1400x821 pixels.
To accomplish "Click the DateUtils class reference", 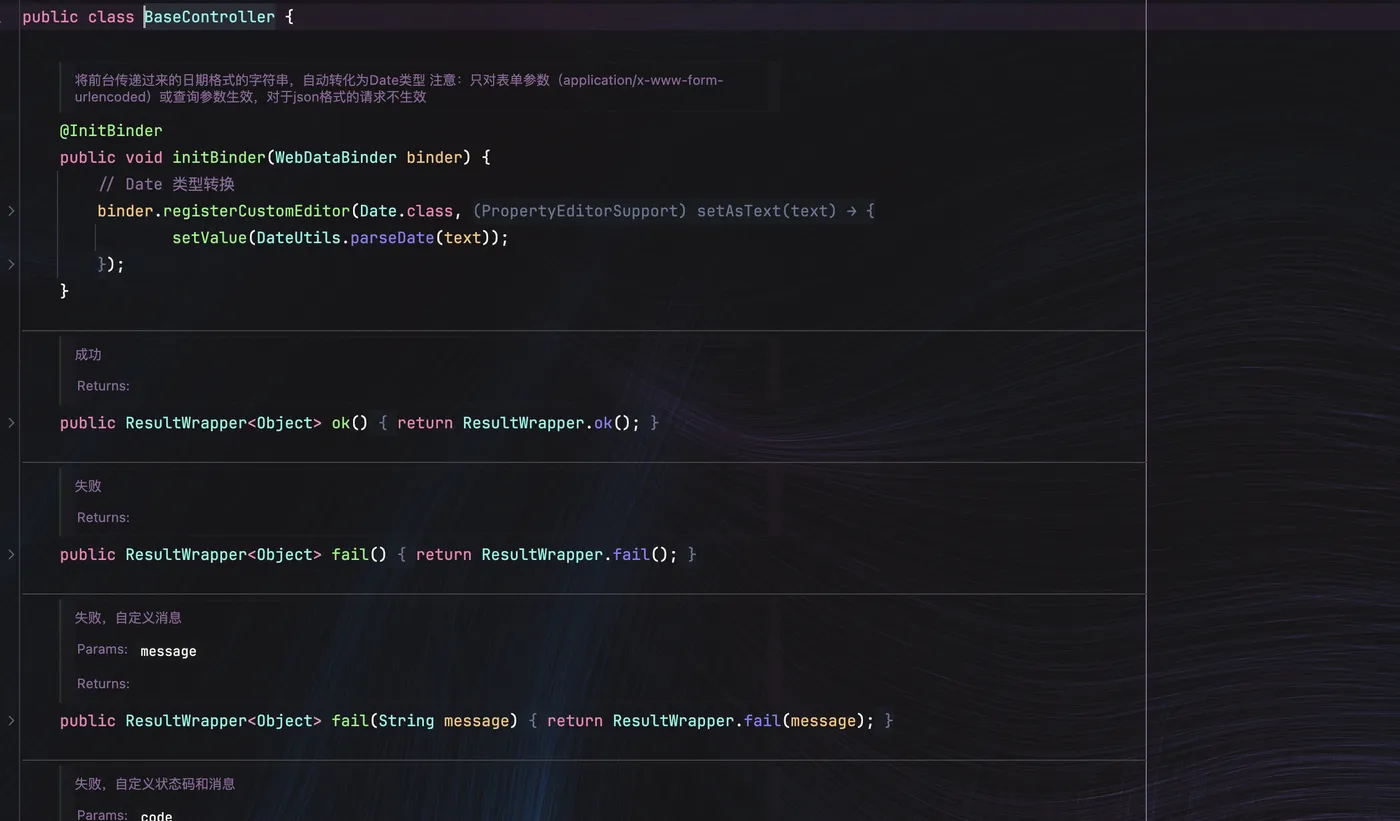I will [x=299, y=238].
